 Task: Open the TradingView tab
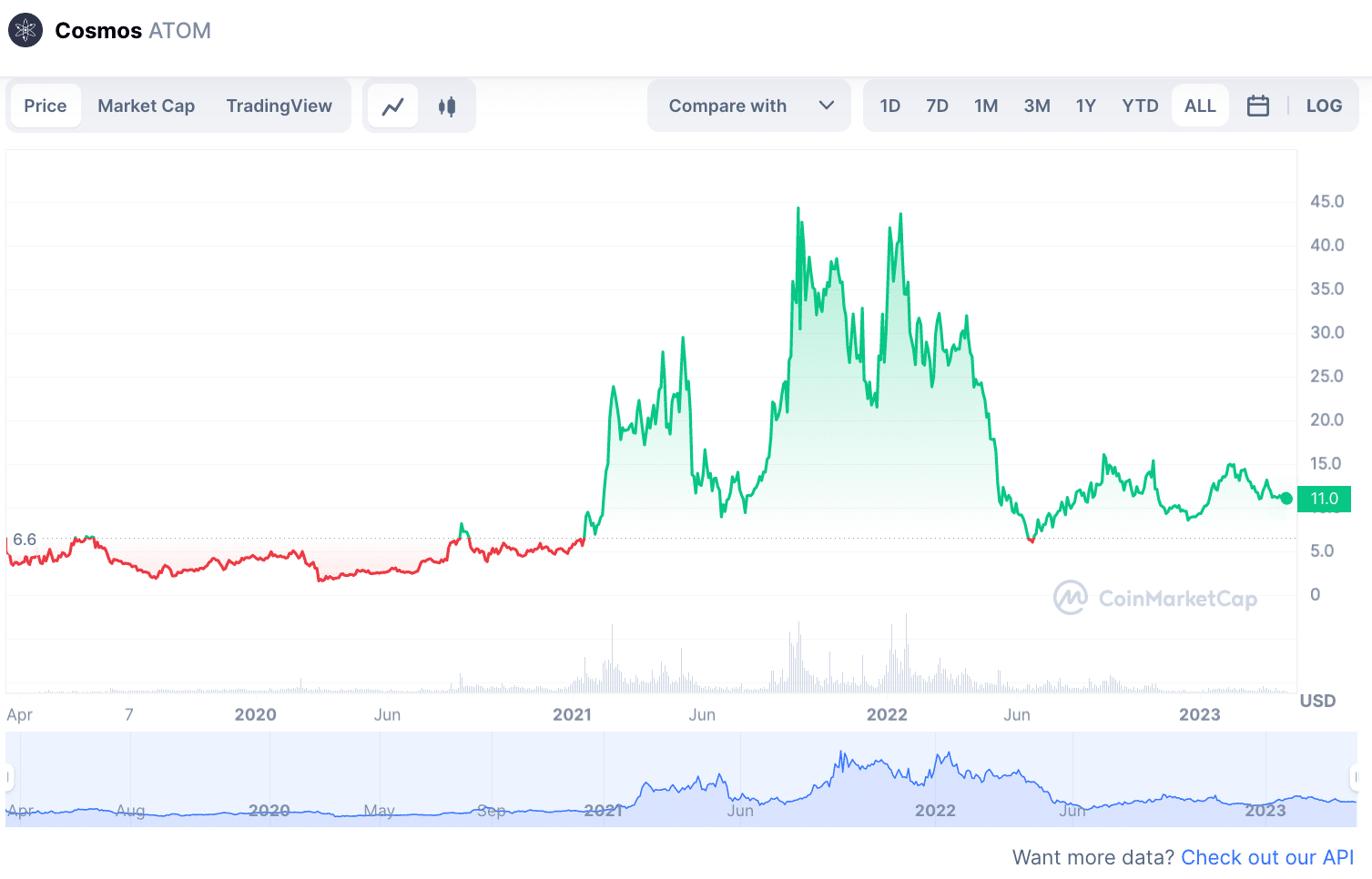[x=279, y=106]
